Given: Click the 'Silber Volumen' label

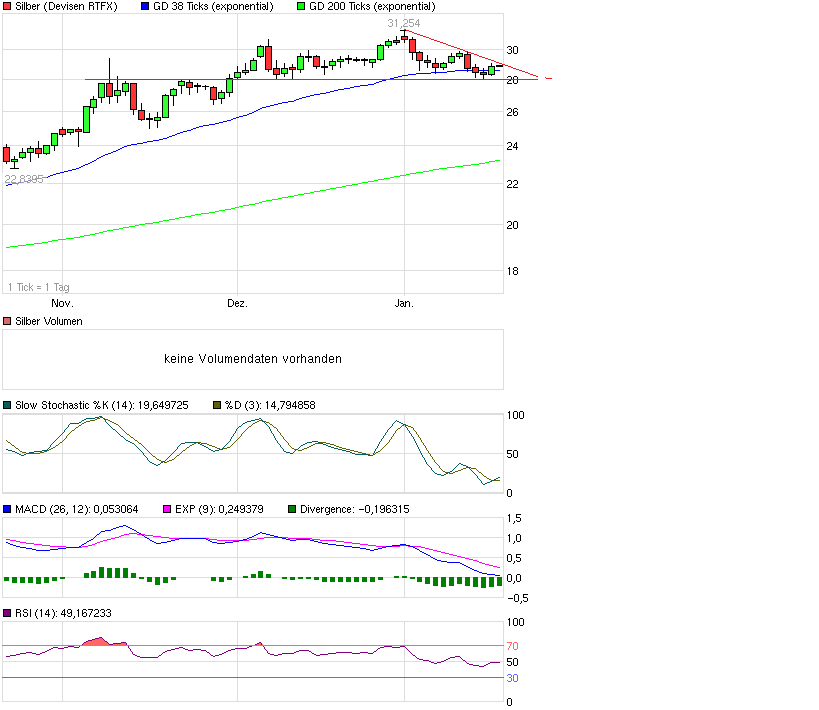Looking at the screenshot, I should 49,321.
